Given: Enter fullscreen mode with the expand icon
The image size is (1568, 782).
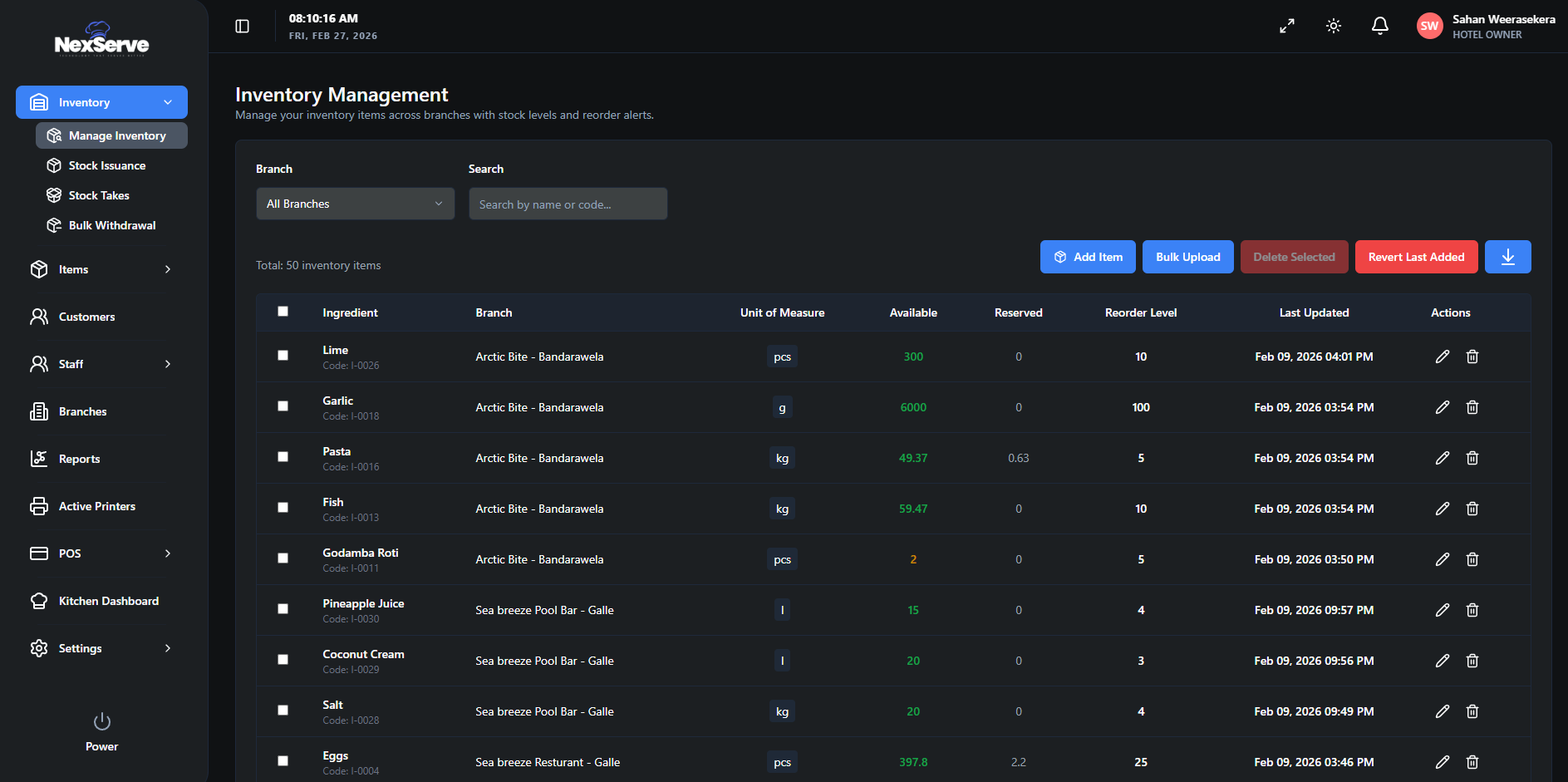Looking at the screenshot, I should pos(1286,27).
